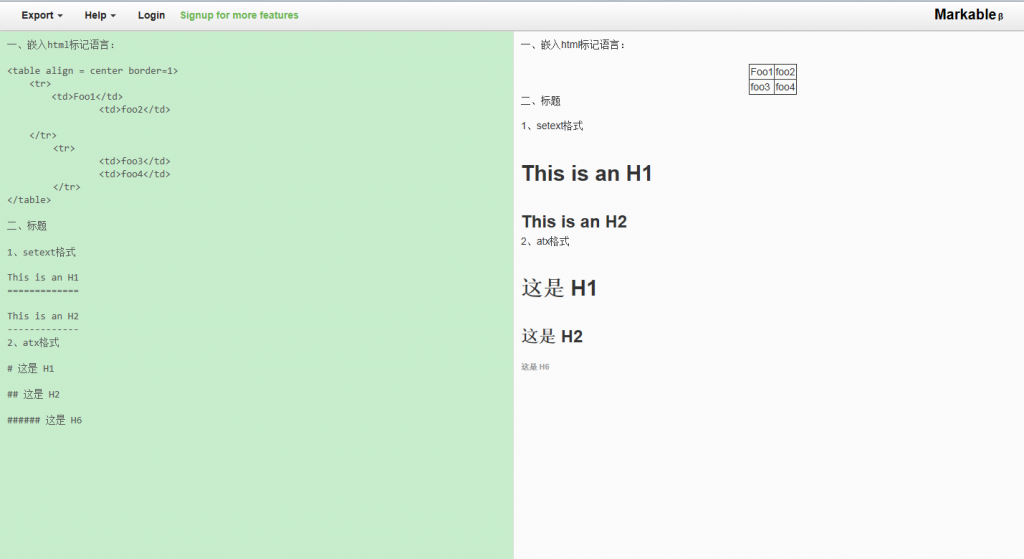
Task: Click 'This is an H1' source line in editor
Action: click(42, 278)
